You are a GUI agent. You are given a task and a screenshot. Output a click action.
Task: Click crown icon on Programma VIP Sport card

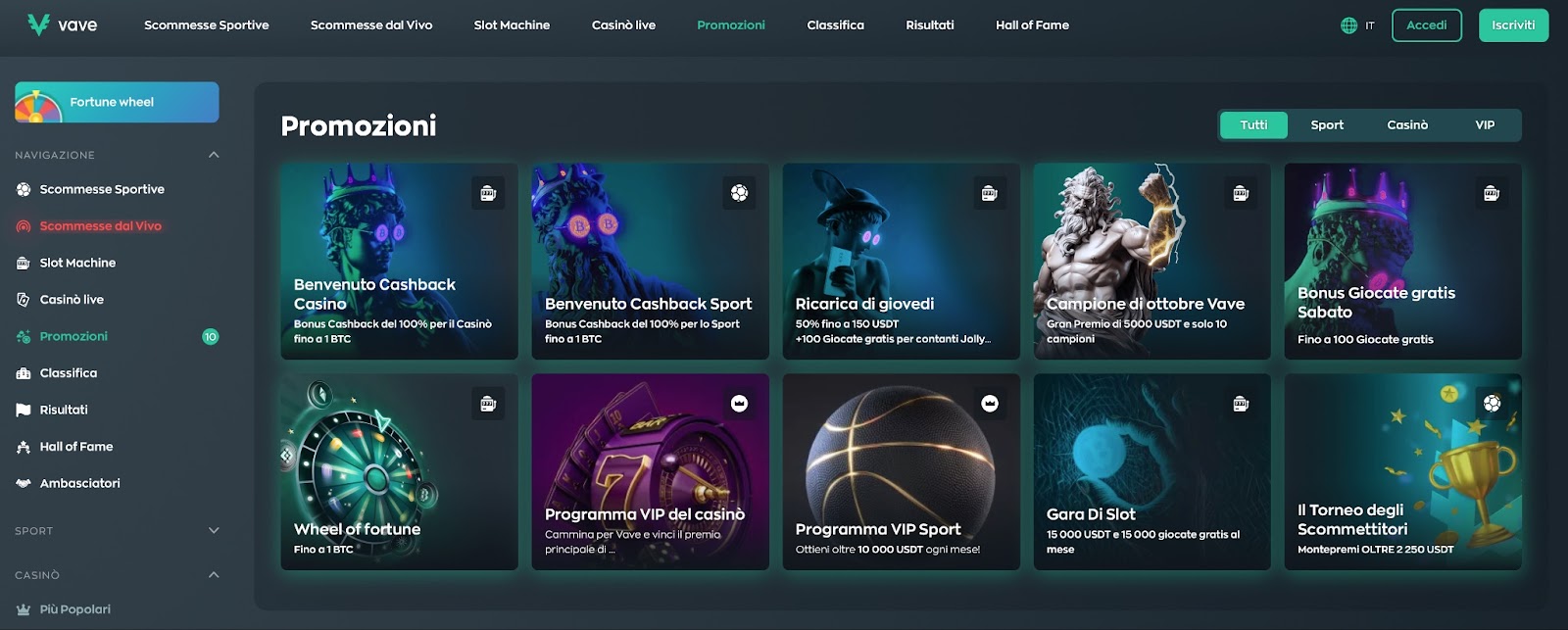pyautogui.click(x=990, y=404)
